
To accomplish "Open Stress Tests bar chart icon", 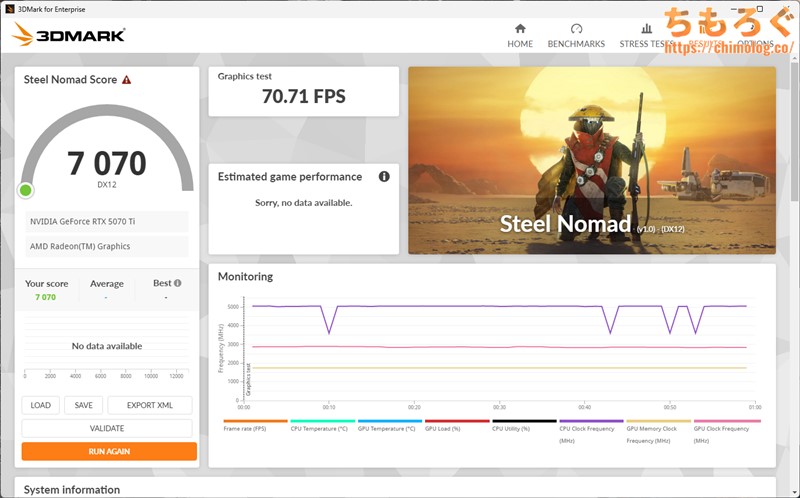I will [x=646, y=29].
